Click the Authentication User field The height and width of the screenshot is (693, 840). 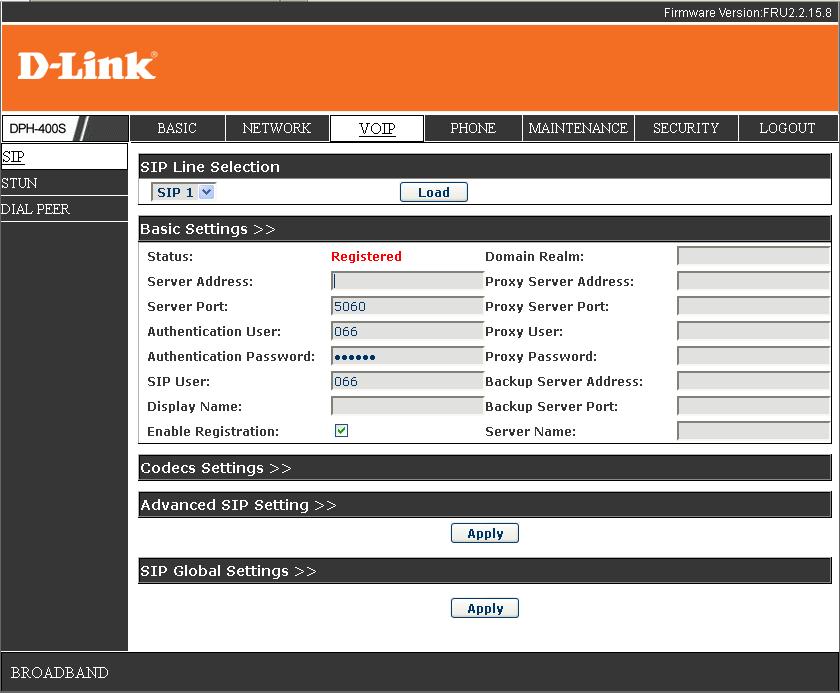407,332
